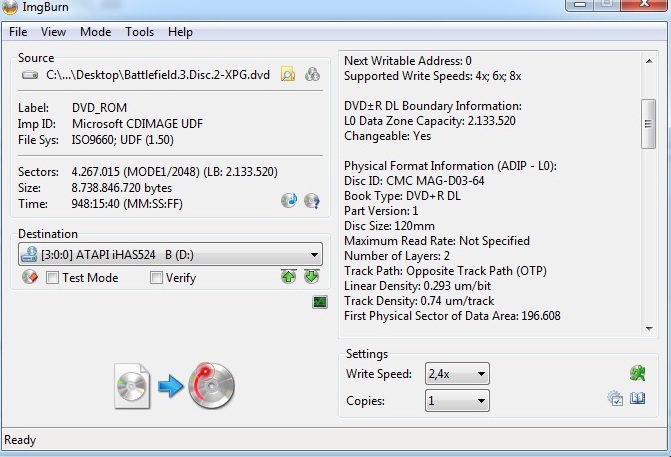671x457 pixels.
Task: Click the sectors value '4.267.015 (MODE1/2048)'
Action: tap(136, 172)
